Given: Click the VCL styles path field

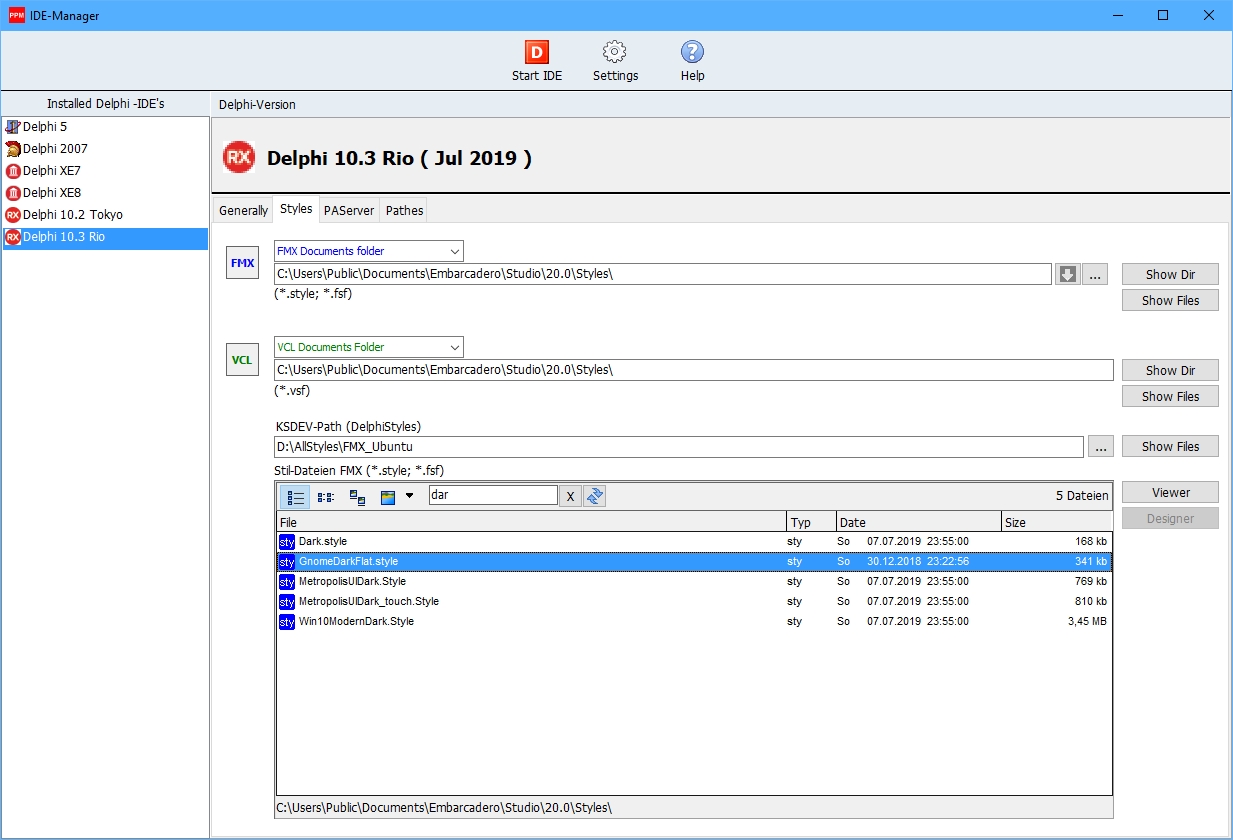Looking at the screenshot, I should pyautogui.click(x=693, y=370).
